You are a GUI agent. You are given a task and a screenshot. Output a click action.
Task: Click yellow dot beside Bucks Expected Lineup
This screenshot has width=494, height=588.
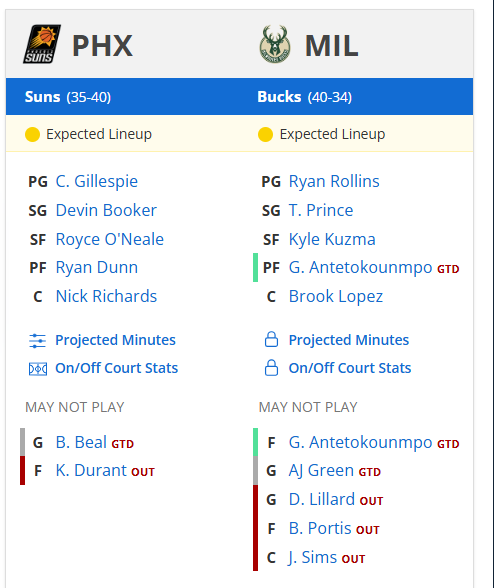click(x=266, y=134)
